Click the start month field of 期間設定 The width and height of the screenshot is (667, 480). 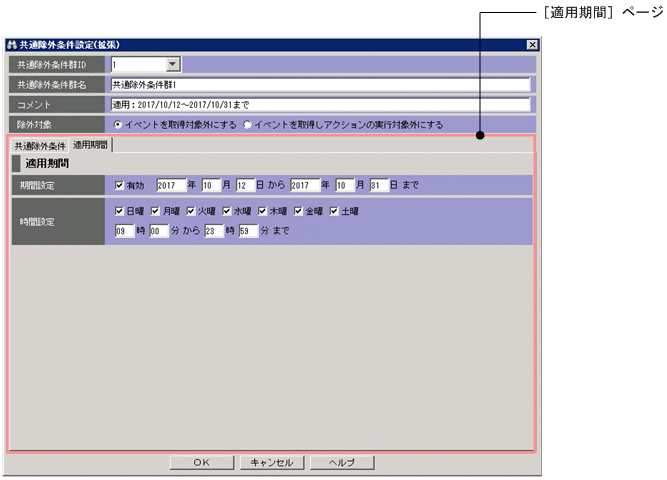tap(211, 185)
